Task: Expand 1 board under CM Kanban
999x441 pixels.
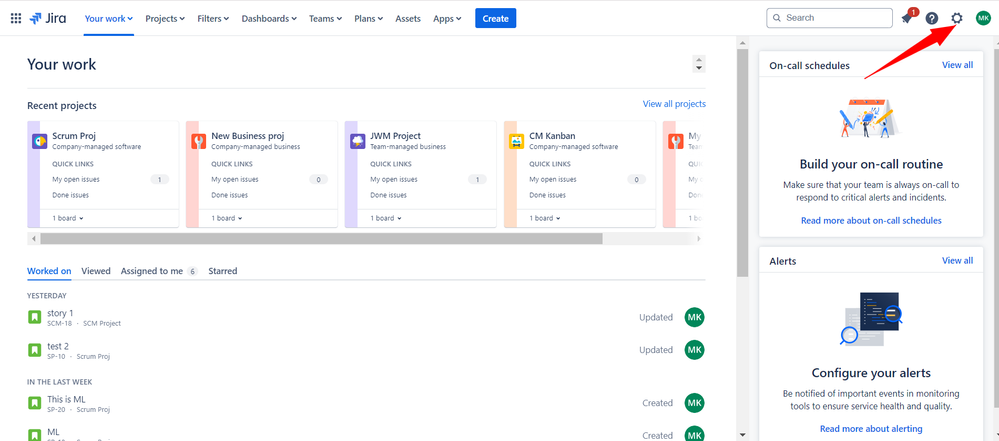Action: click(545, 218)
